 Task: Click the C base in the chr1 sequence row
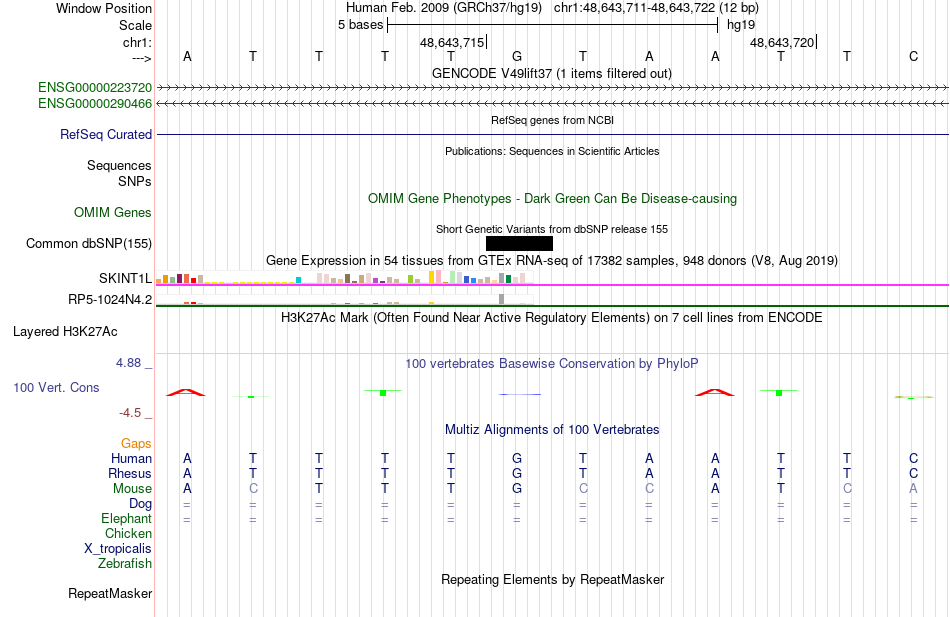coord(914,56)
